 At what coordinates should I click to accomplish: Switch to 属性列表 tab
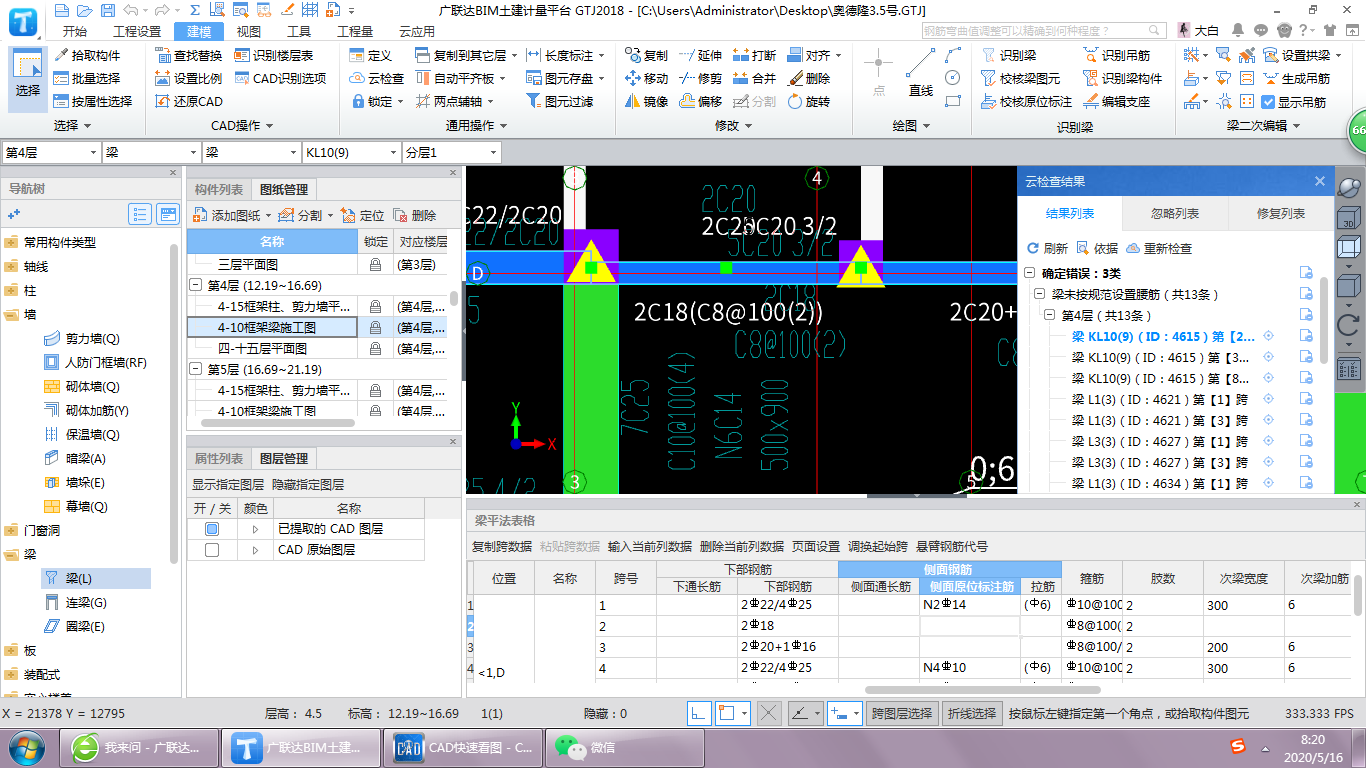coord(219,458)
